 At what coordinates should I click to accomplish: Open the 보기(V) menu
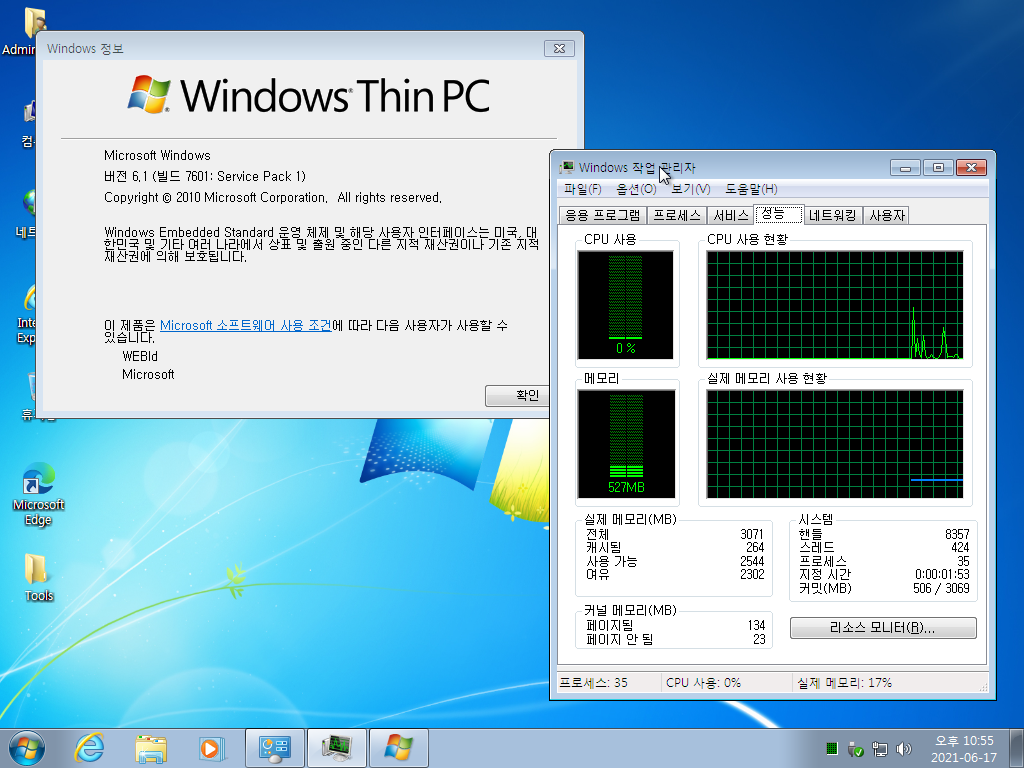(x=690, y=189)
